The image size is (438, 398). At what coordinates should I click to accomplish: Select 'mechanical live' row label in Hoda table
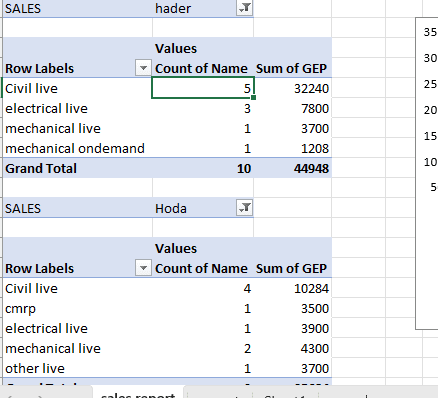[x=77, y=348]
